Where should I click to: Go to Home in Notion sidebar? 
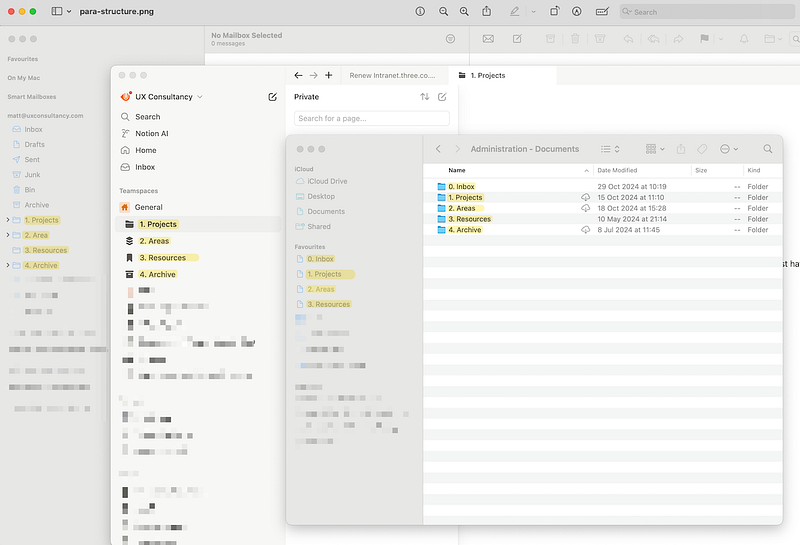145,151
